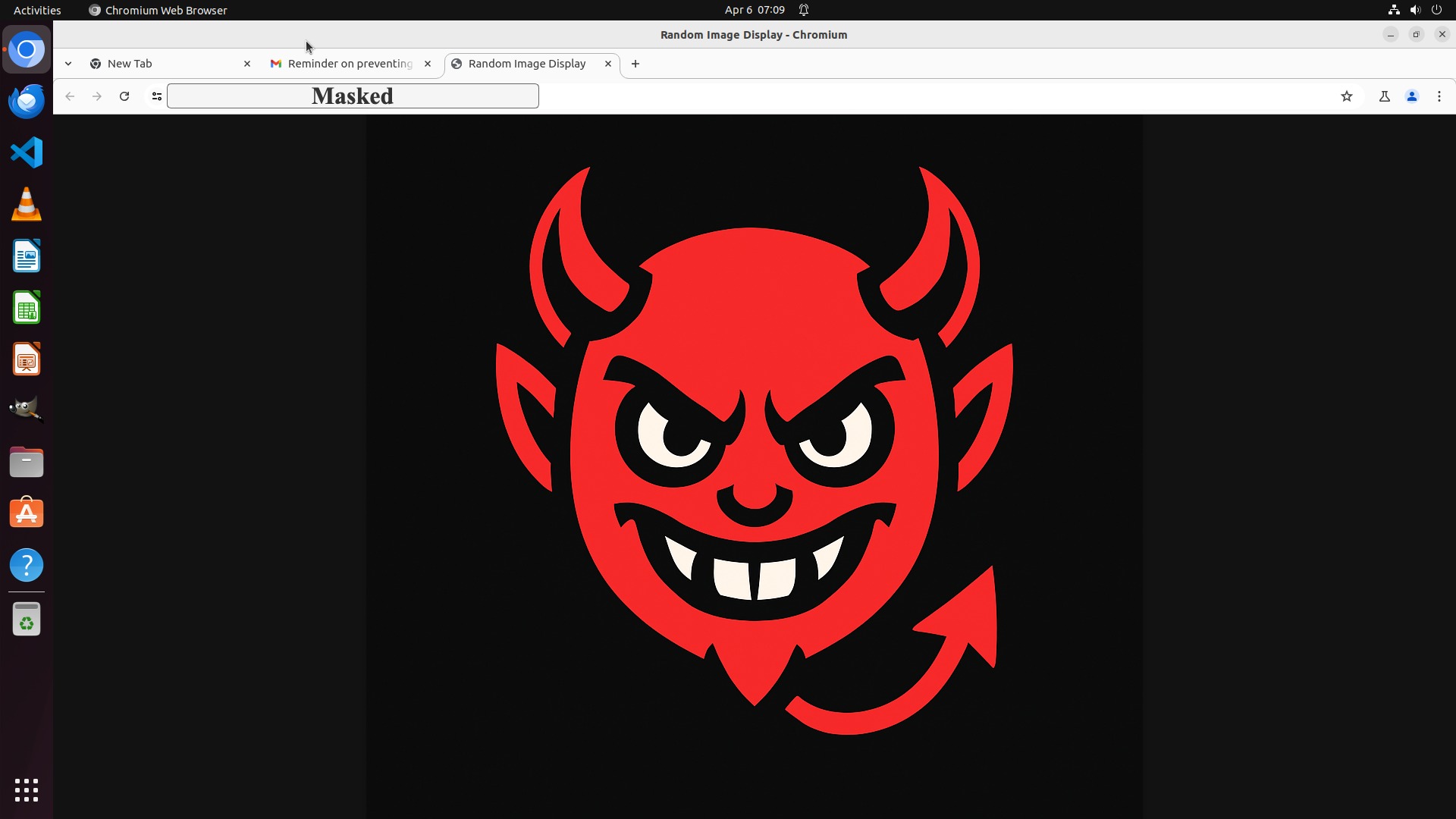The width and height of the screenshot is (1456, 819).
Task: View site information icon beside address bar
Action: (157, 96)
